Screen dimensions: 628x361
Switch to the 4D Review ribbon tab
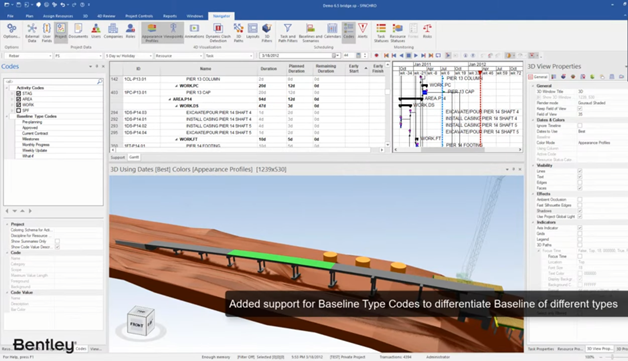pos(106,16)
